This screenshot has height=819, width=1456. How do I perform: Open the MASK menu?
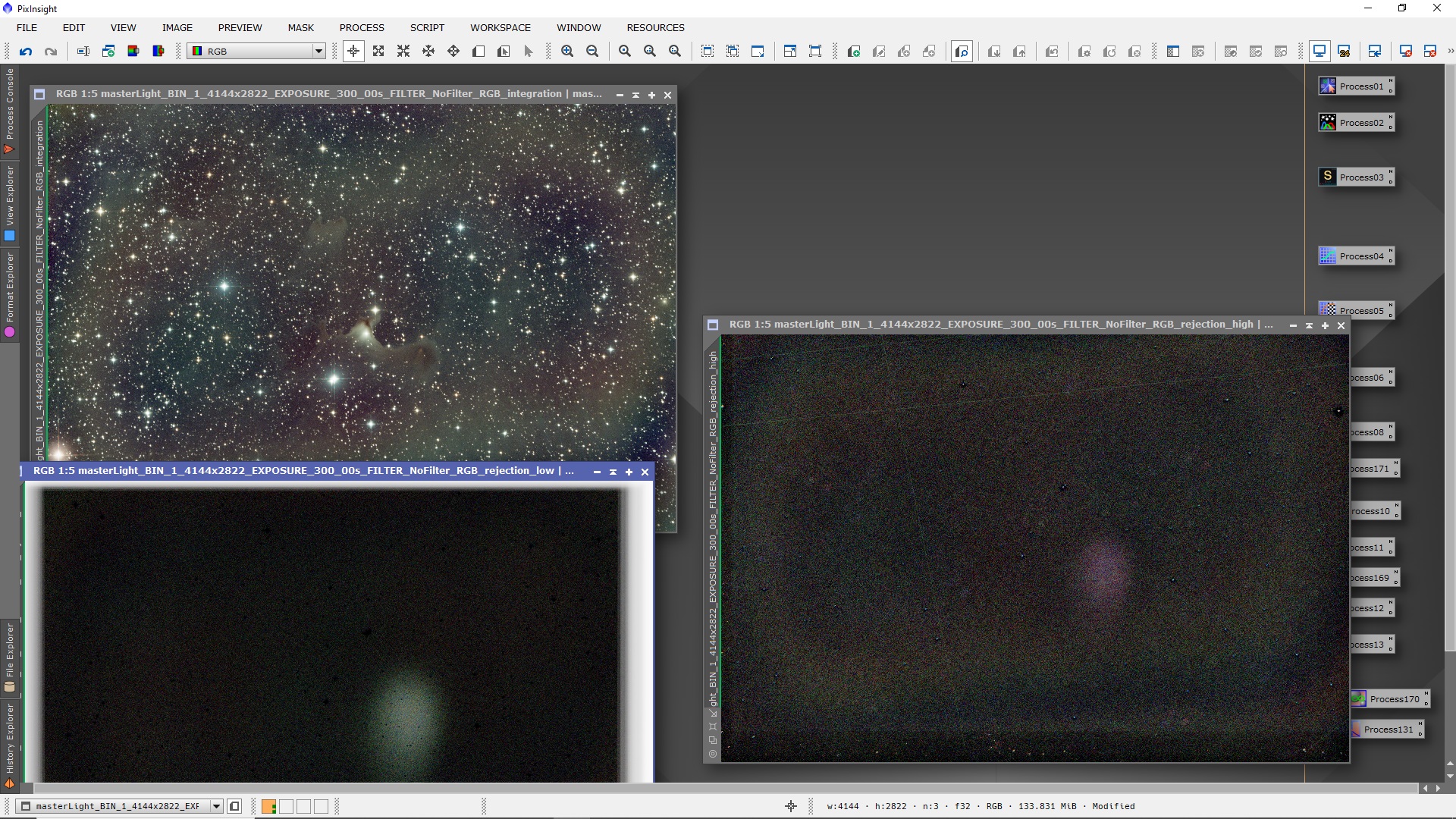(x=300, y=27)
